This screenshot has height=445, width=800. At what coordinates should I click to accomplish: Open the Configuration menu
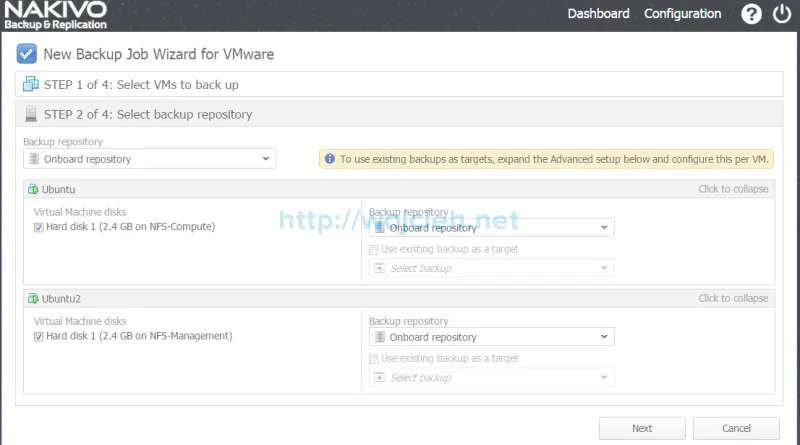(682, 14)
